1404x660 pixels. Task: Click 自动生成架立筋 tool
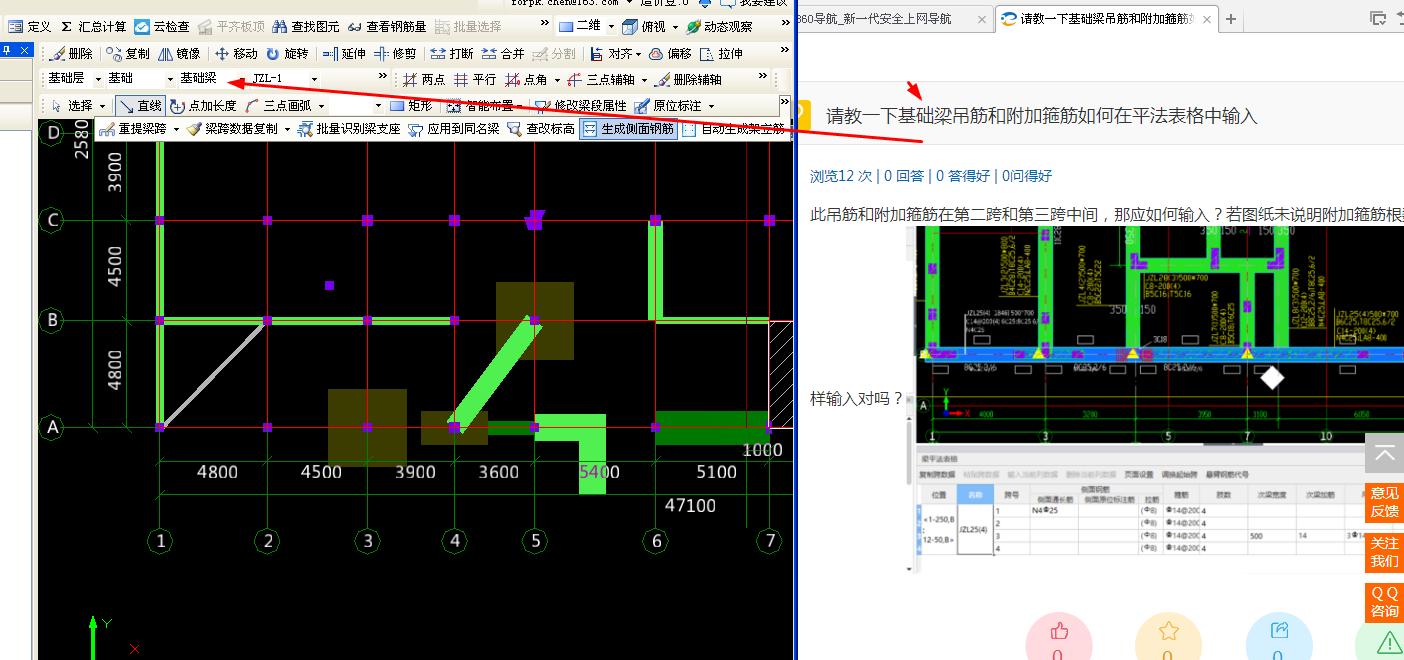tap(733, 129)
